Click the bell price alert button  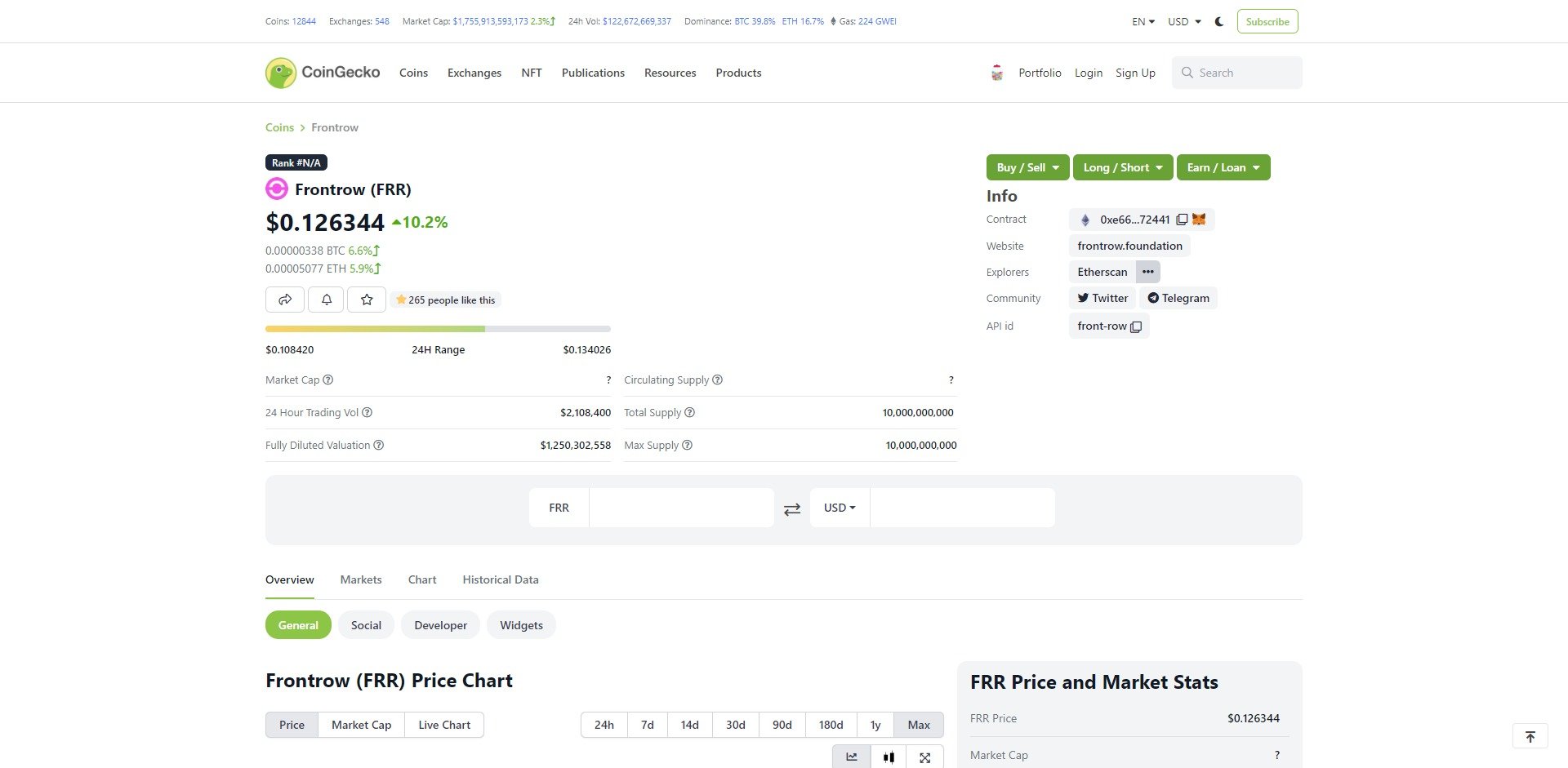click(326, 300)
